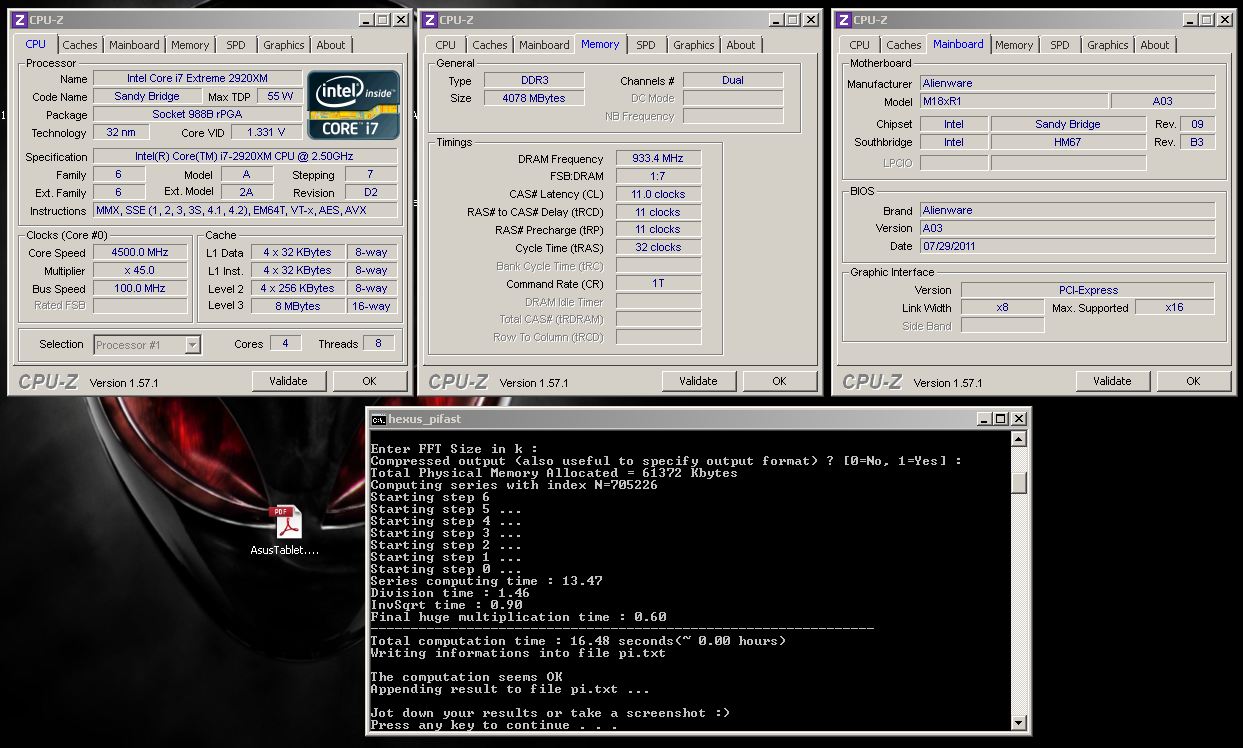Switch to CPU tab in the Alienware motherboard window
The width and height of the screenshot is (1243, 748).
coord(860,45)
